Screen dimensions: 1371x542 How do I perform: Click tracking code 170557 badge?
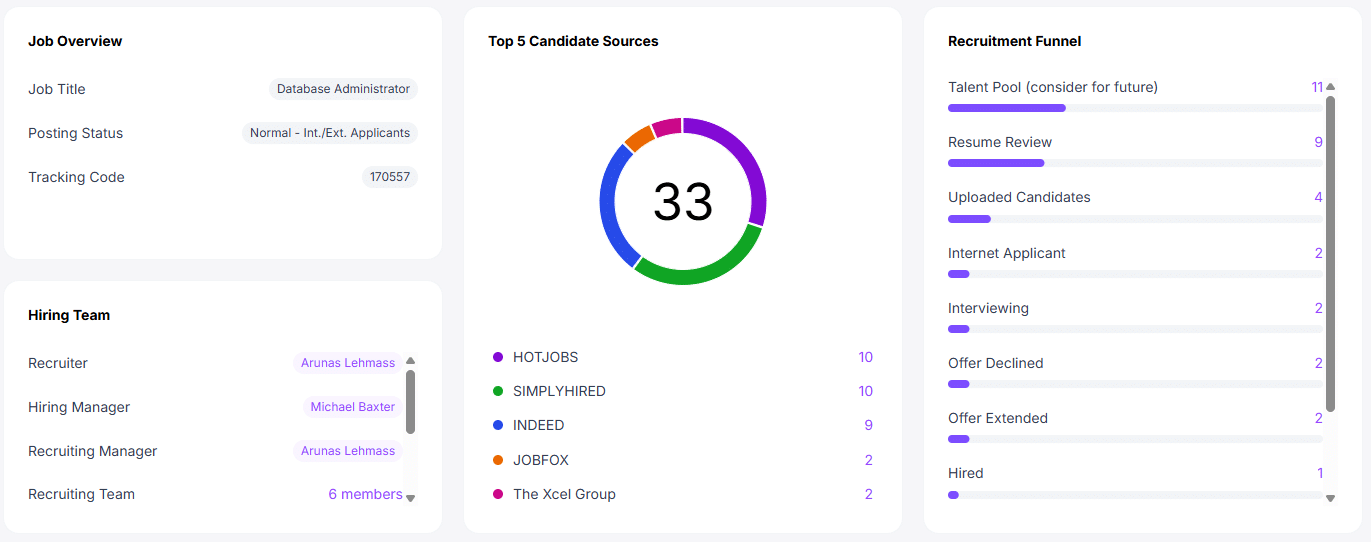(389, 177)
